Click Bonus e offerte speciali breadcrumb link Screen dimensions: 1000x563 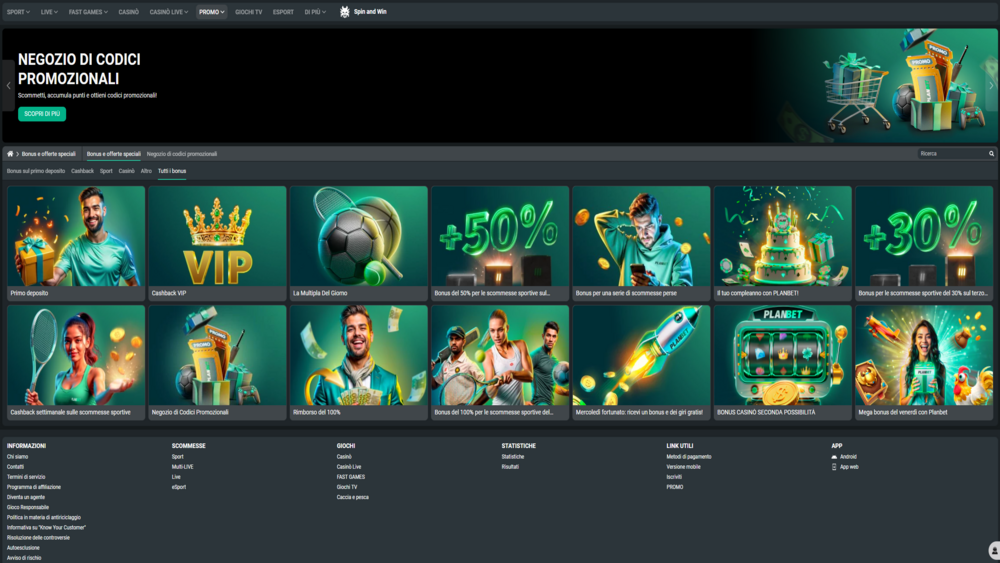point(48,154)
